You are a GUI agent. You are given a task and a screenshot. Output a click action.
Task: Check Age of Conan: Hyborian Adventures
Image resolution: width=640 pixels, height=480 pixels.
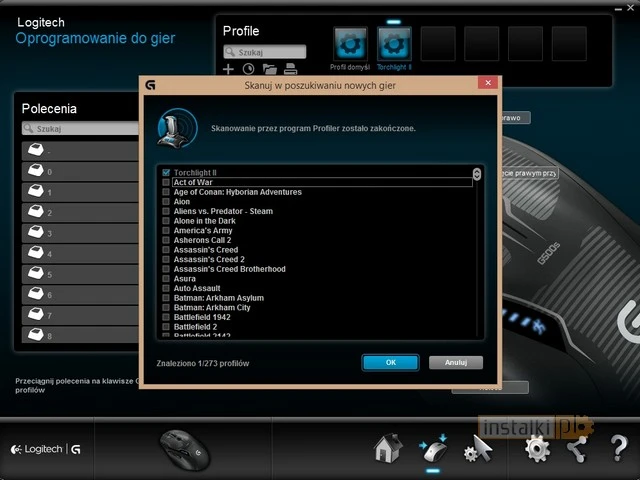pyautogui.click(x=166, y=192)
